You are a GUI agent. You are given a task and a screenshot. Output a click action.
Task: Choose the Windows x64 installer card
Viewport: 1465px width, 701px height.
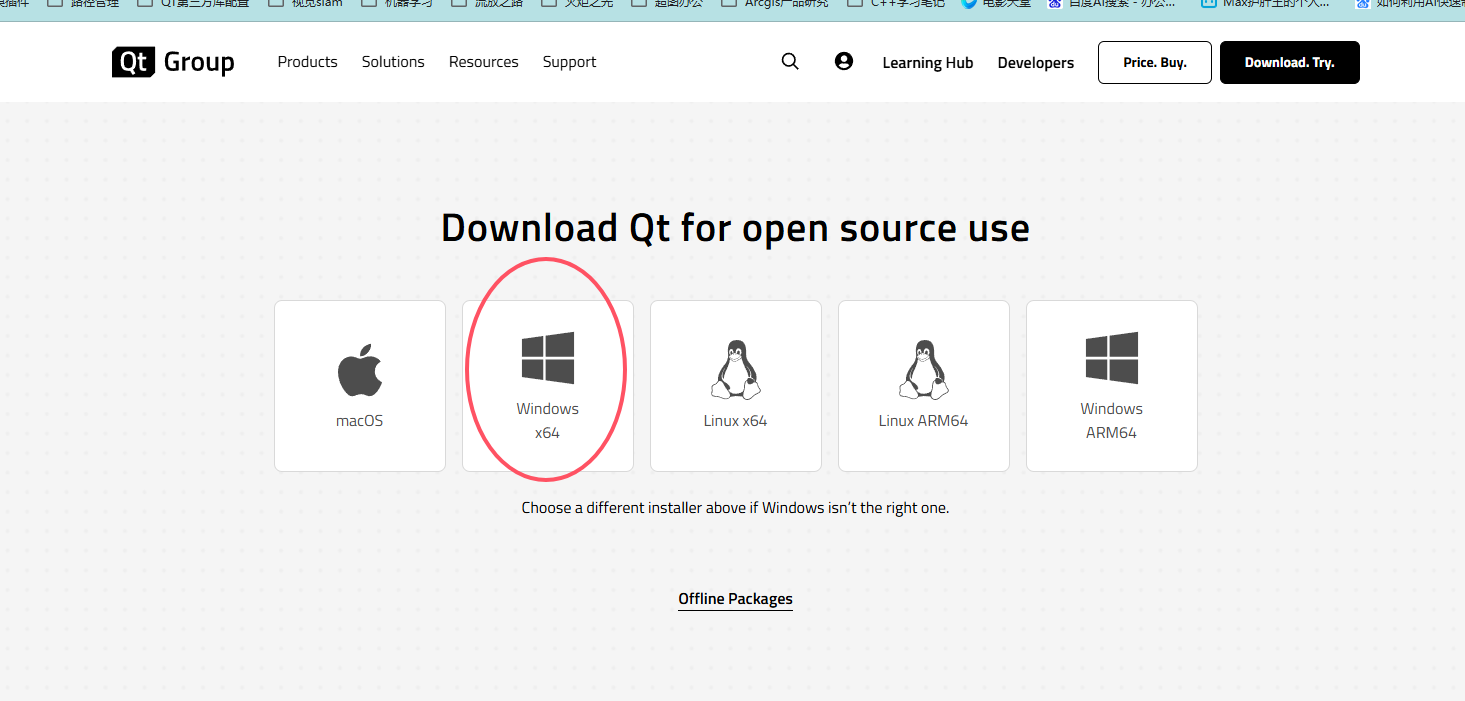point(548,386)
